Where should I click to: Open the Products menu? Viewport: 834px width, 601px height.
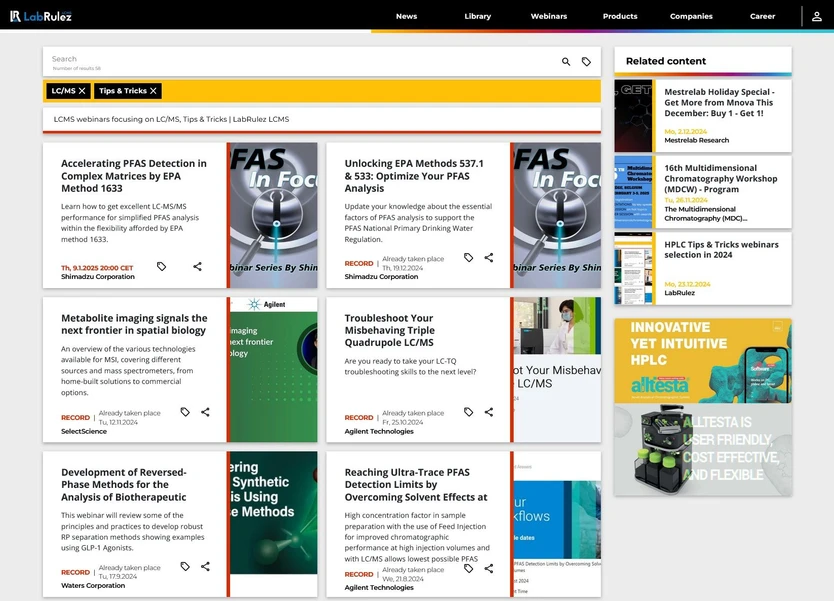(x=620, y=16)
